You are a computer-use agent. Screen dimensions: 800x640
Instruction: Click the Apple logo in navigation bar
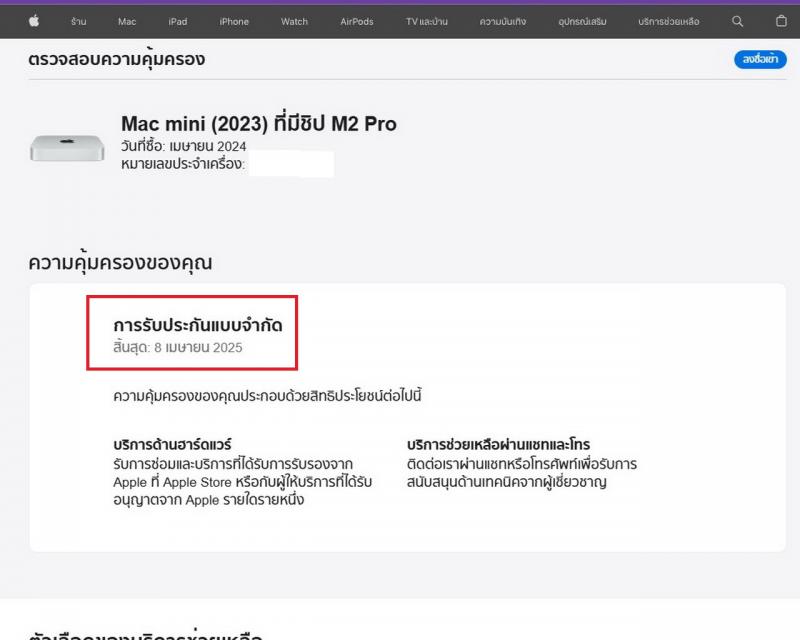click(34, 21)
